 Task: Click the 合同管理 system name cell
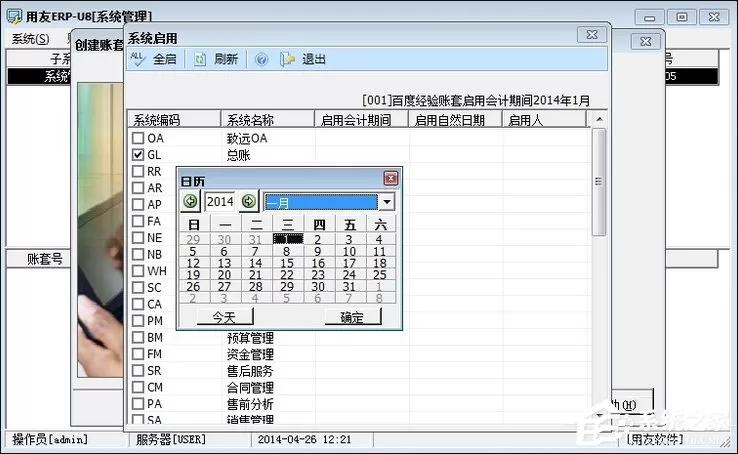click(250, 388)
